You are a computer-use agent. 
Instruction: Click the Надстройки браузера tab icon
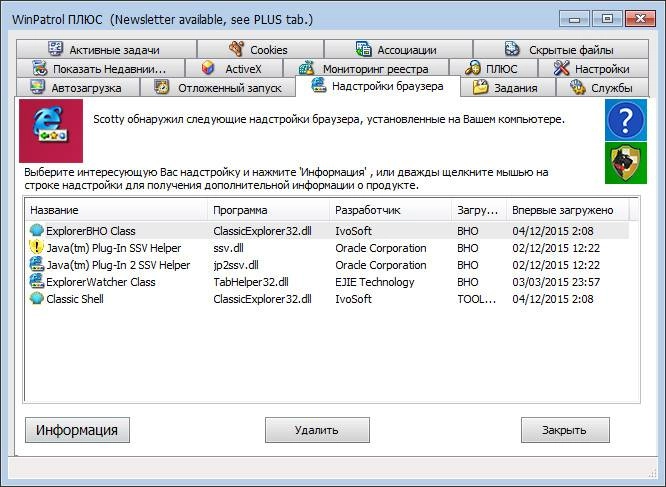pos(319,85)
